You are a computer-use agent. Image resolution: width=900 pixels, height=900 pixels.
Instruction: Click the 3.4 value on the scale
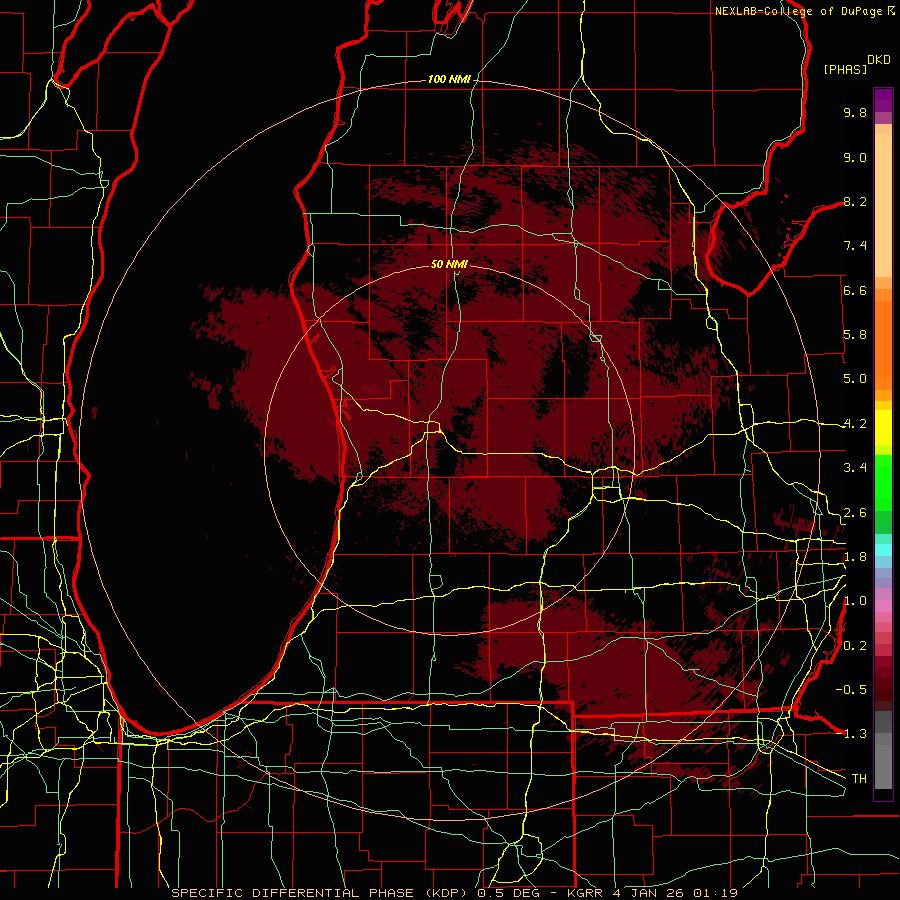click(x=855, y=468)
